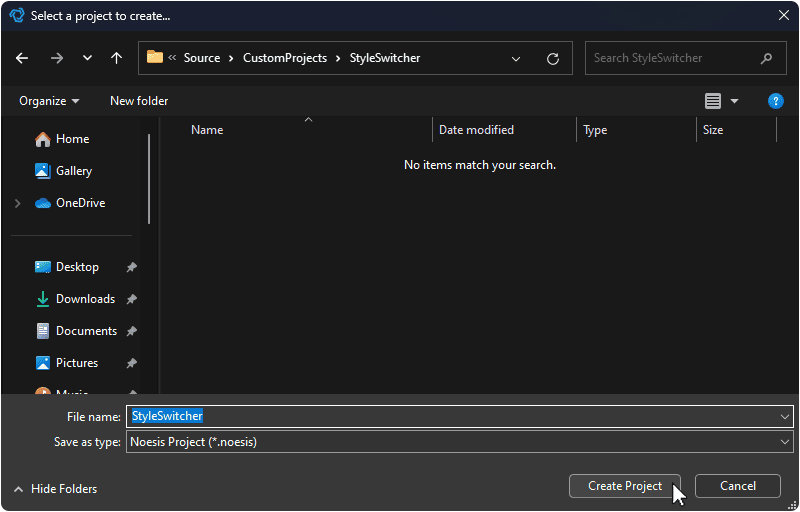Click the folder icon in address bar

click(155, 57)
